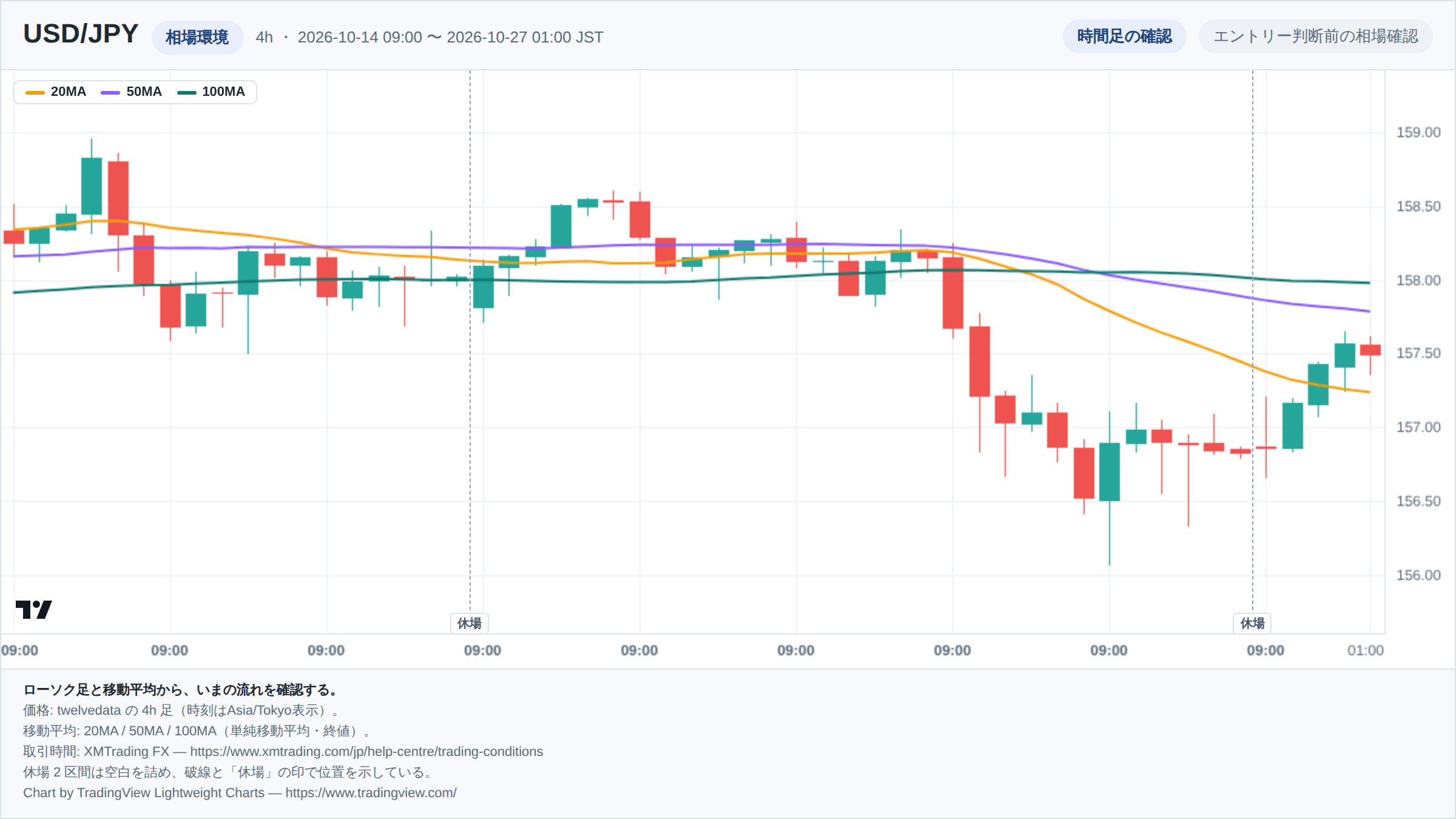The width and height of the screenshot is (1456, 819).
Task: Click the 01:00 time axis label
Action: tap(1366, 650)
